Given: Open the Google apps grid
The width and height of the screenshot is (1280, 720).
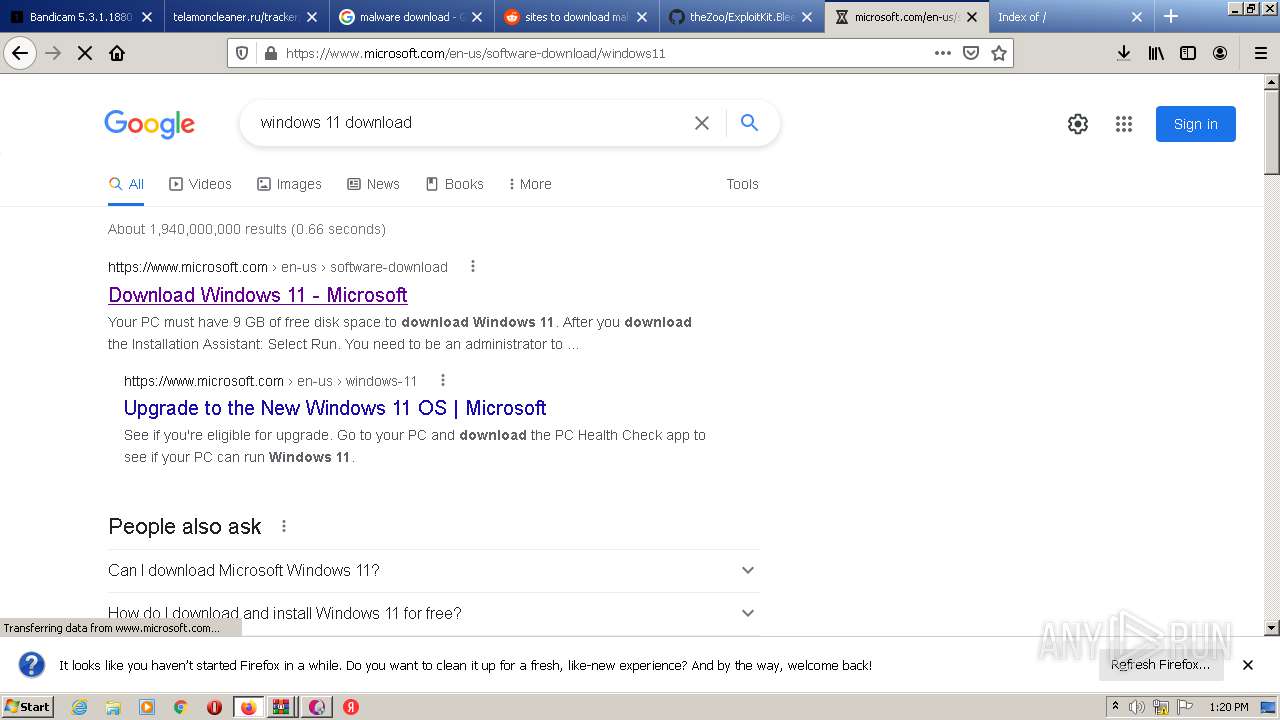Looking at the screenshot, I should tap(1124, 124).
